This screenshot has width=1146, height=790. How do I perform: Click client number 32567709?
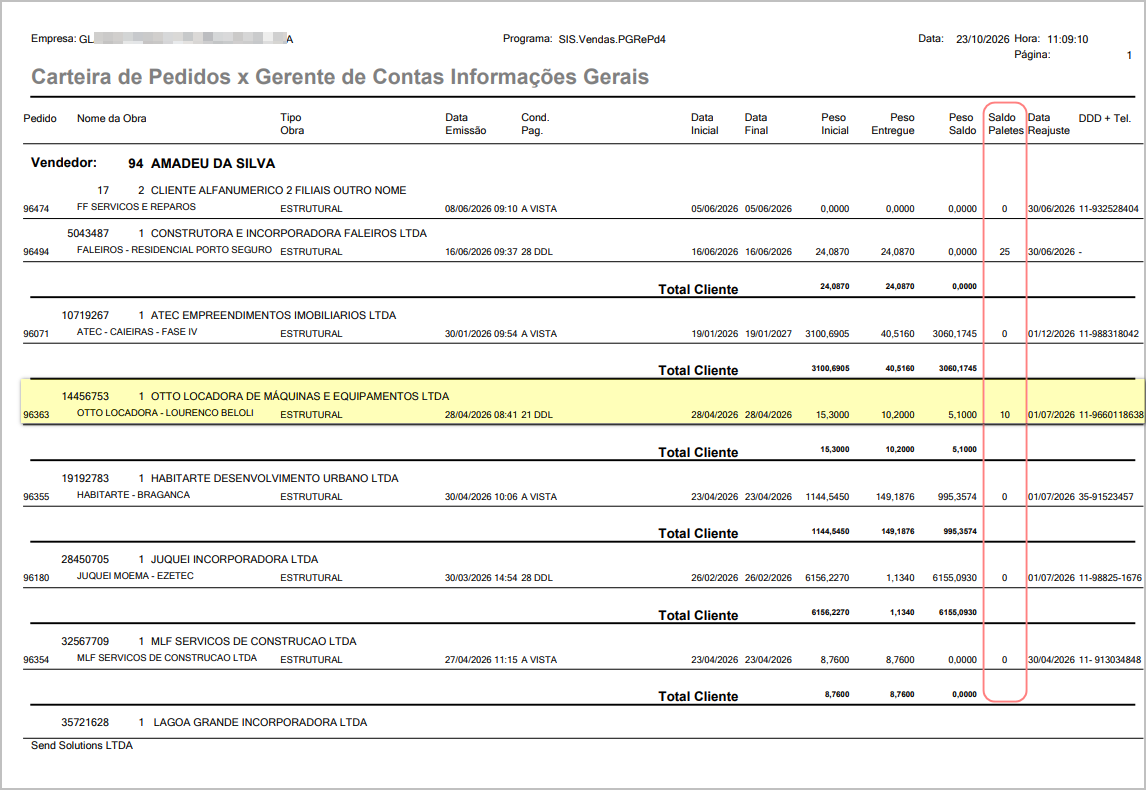coord(85,642)
